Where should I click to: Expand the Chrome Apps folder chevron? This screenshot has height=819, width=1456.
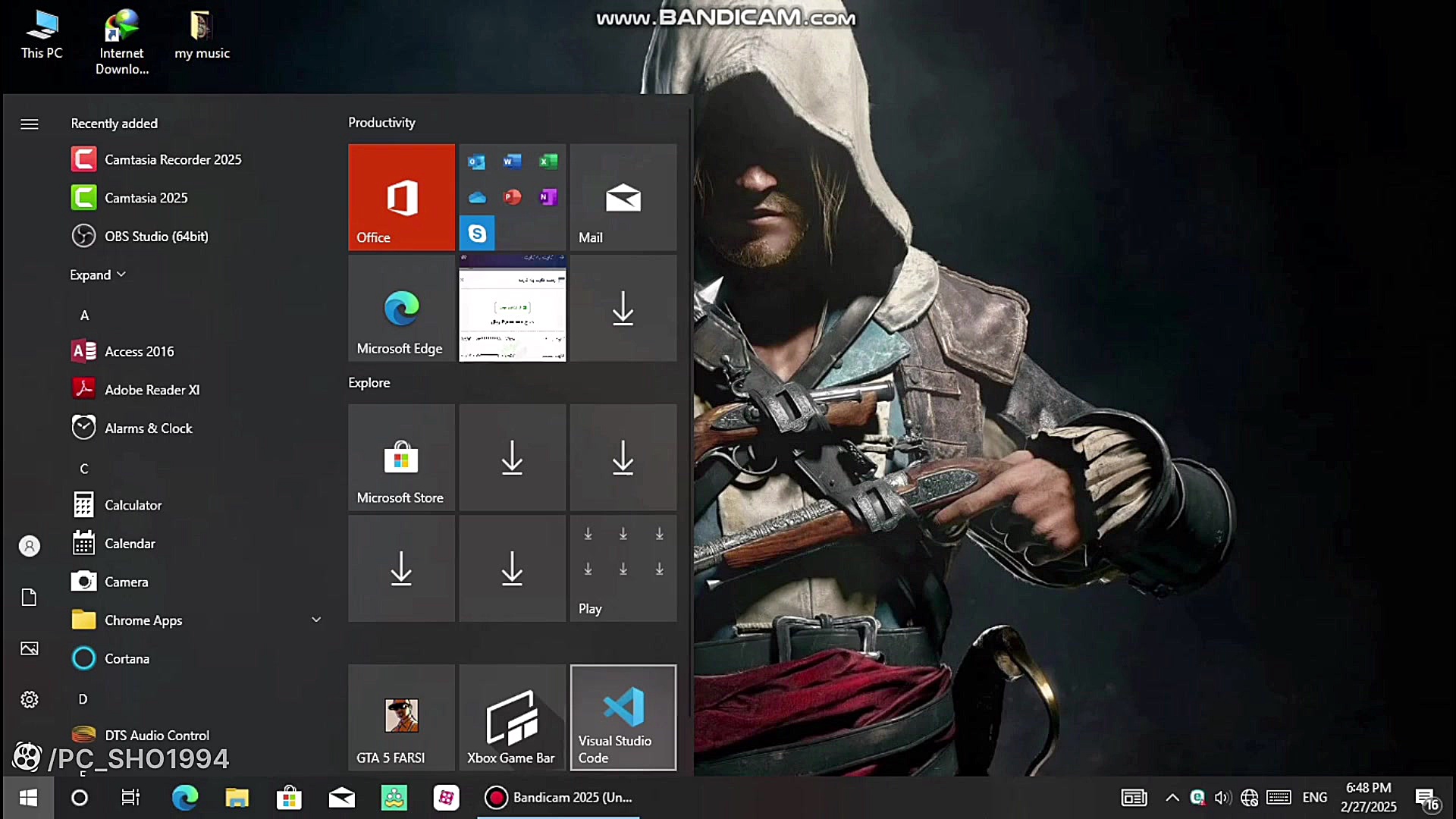pos(316,620)
